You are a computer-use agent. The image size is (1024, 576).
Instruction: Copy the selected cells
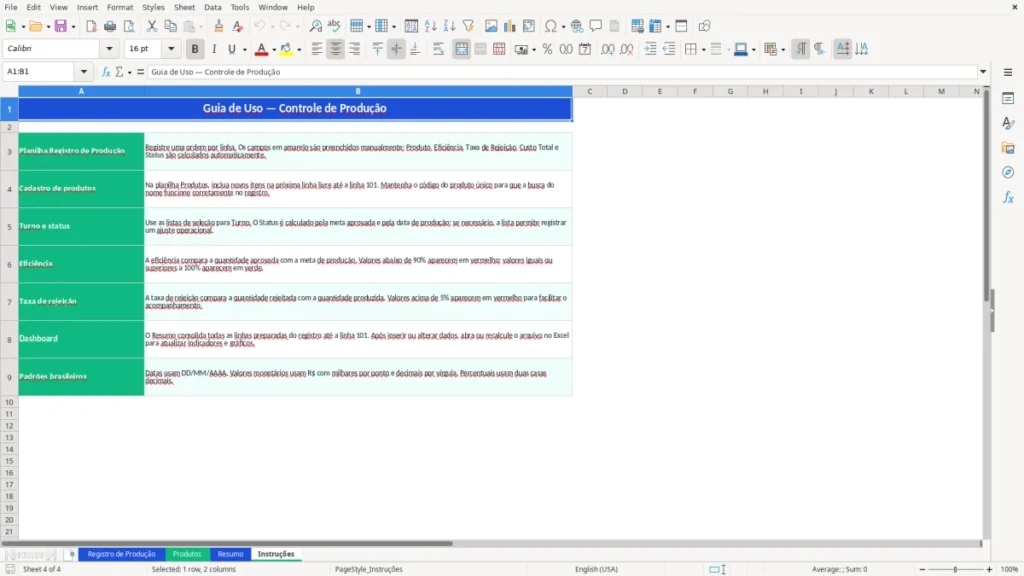pos(170,26)
